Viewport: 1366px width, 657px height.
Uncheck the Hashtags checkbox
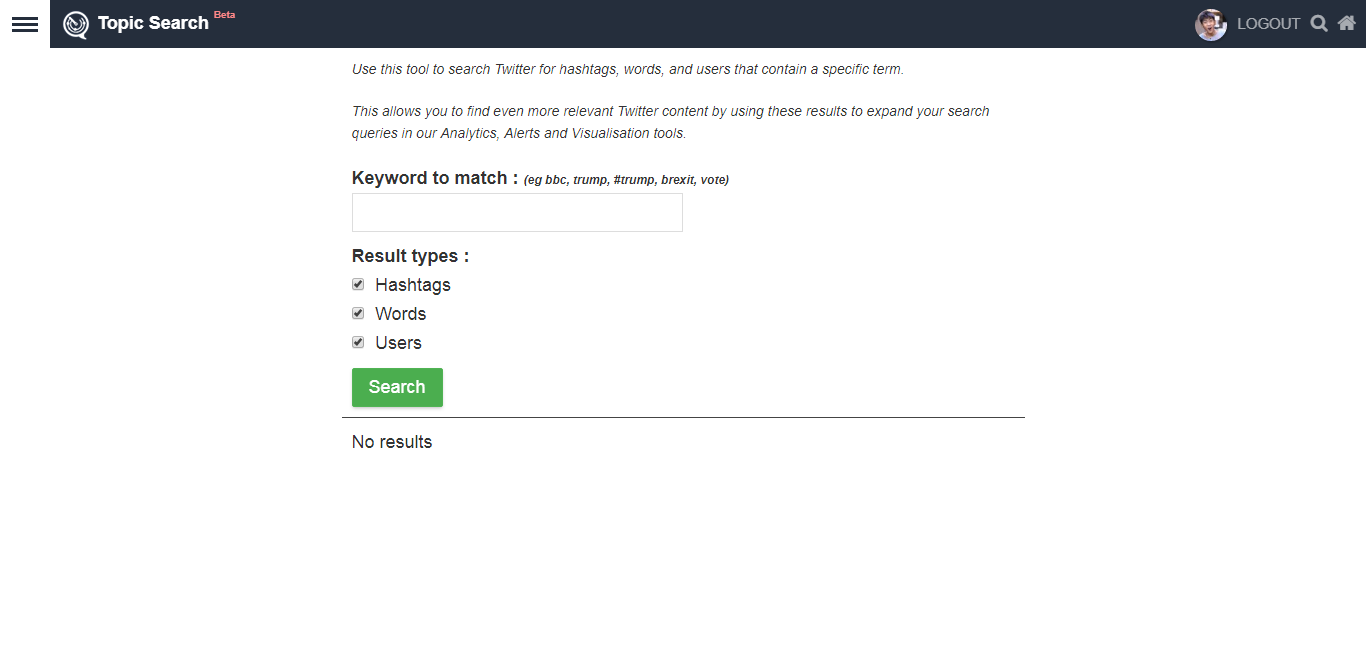tap(358, 285)
